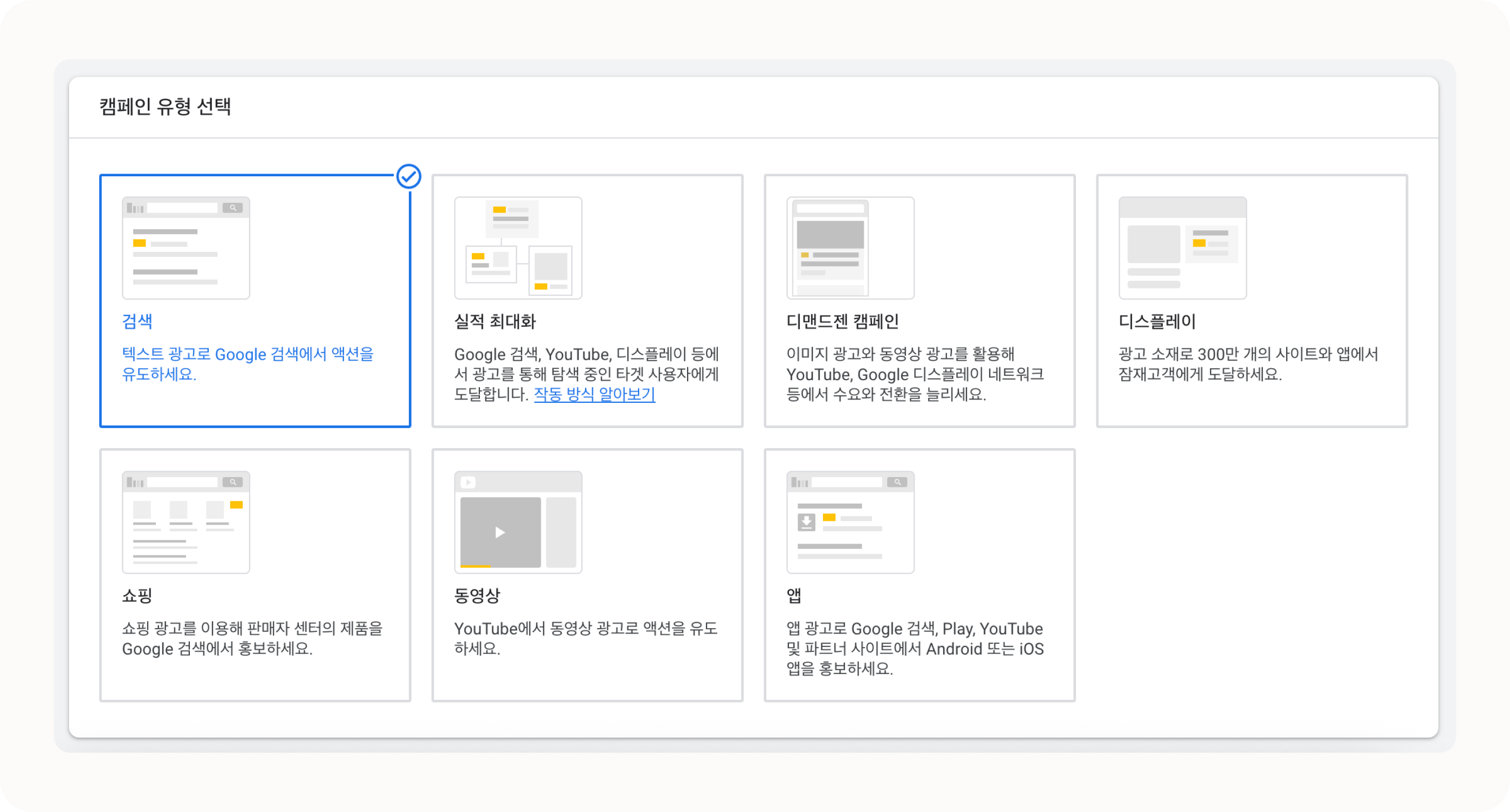Click the 검색 campaign preview thumbnail icon
The width and height of the screenshot is (1510, 812).
point(185,246)
